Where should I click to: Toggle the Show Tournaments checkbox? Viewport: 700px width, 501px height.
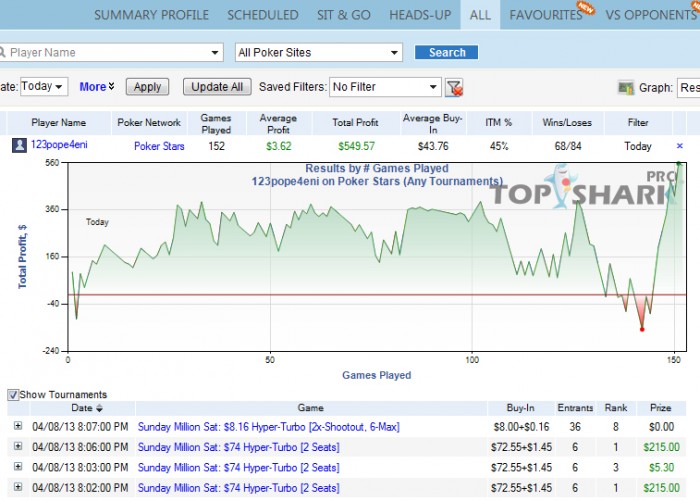[13, 395]
